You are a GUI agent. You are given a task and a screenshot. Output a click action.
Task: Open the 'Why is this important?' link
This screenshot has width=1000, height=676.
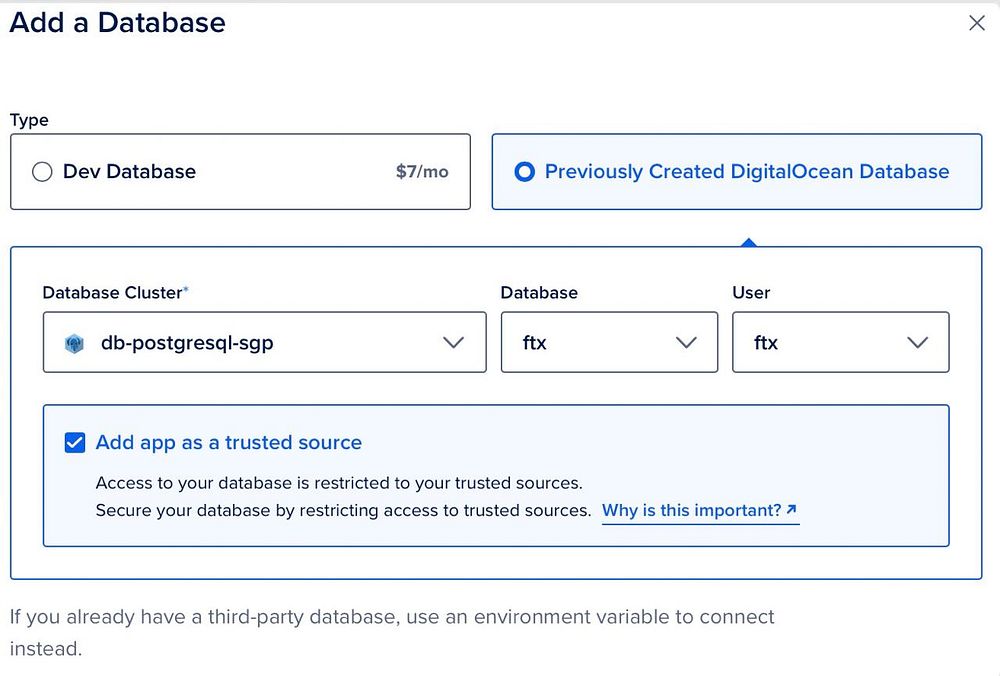pyautogui.click(x=691, y=510)
